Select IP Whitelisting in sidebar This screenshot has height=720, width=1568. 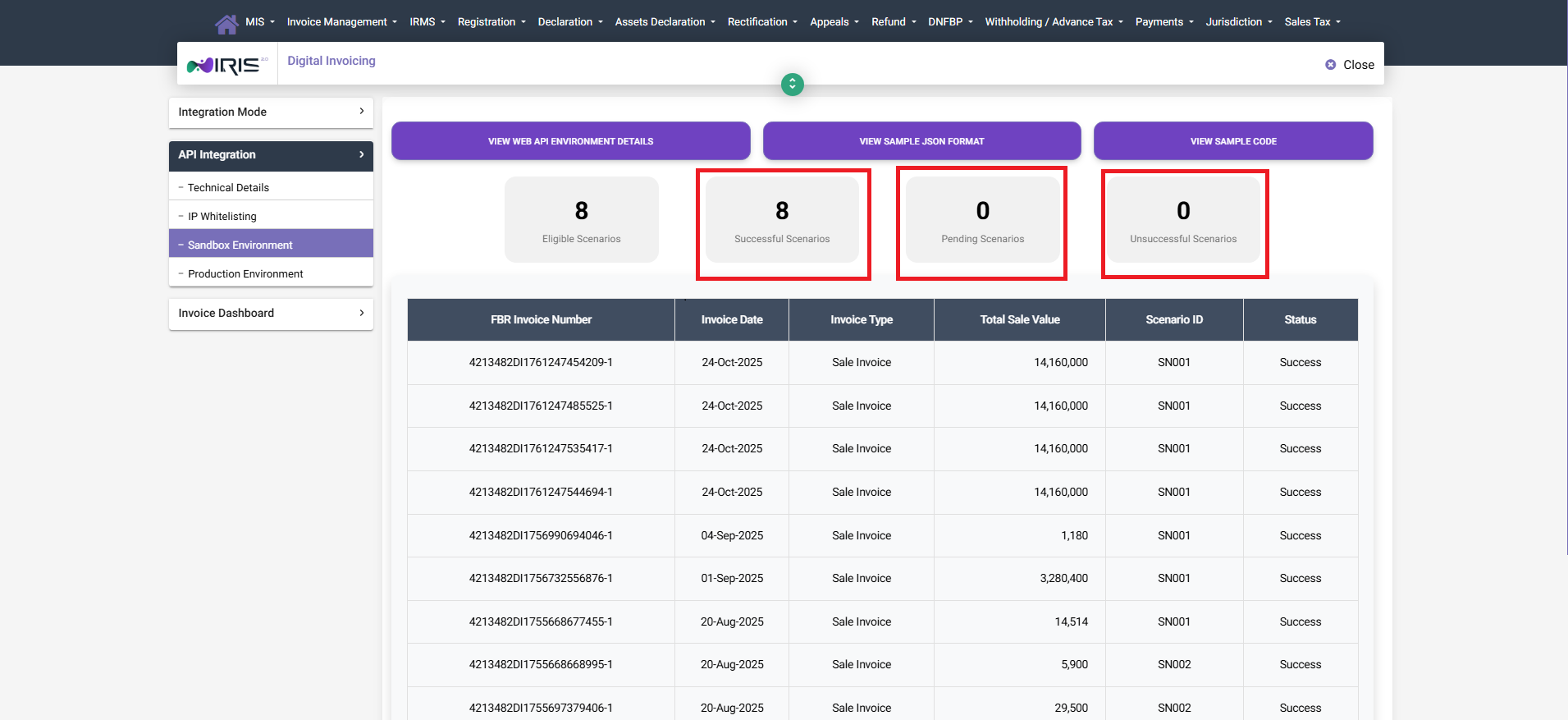(x=222, y=217)
